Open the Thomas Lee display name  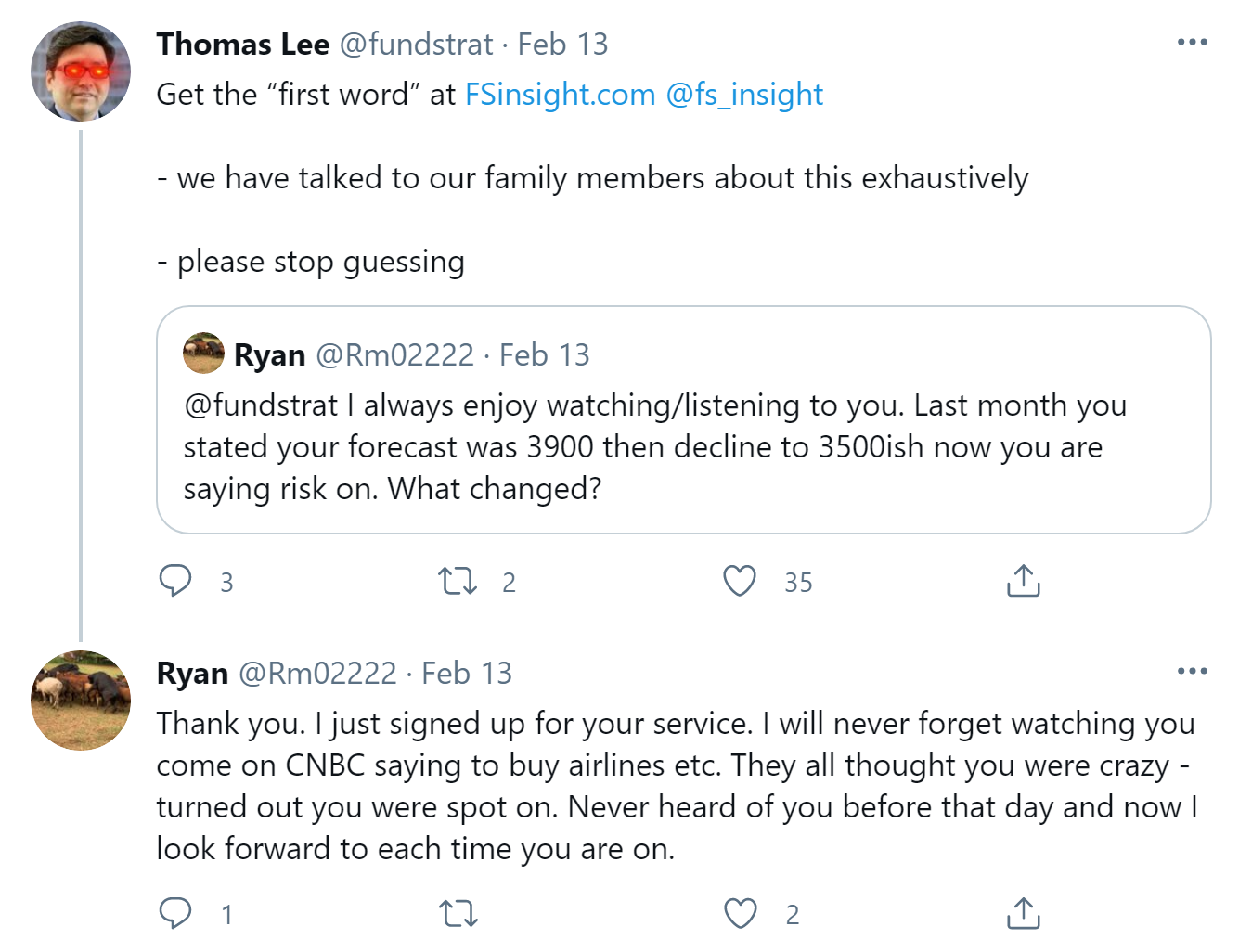(x=242, y=44)
